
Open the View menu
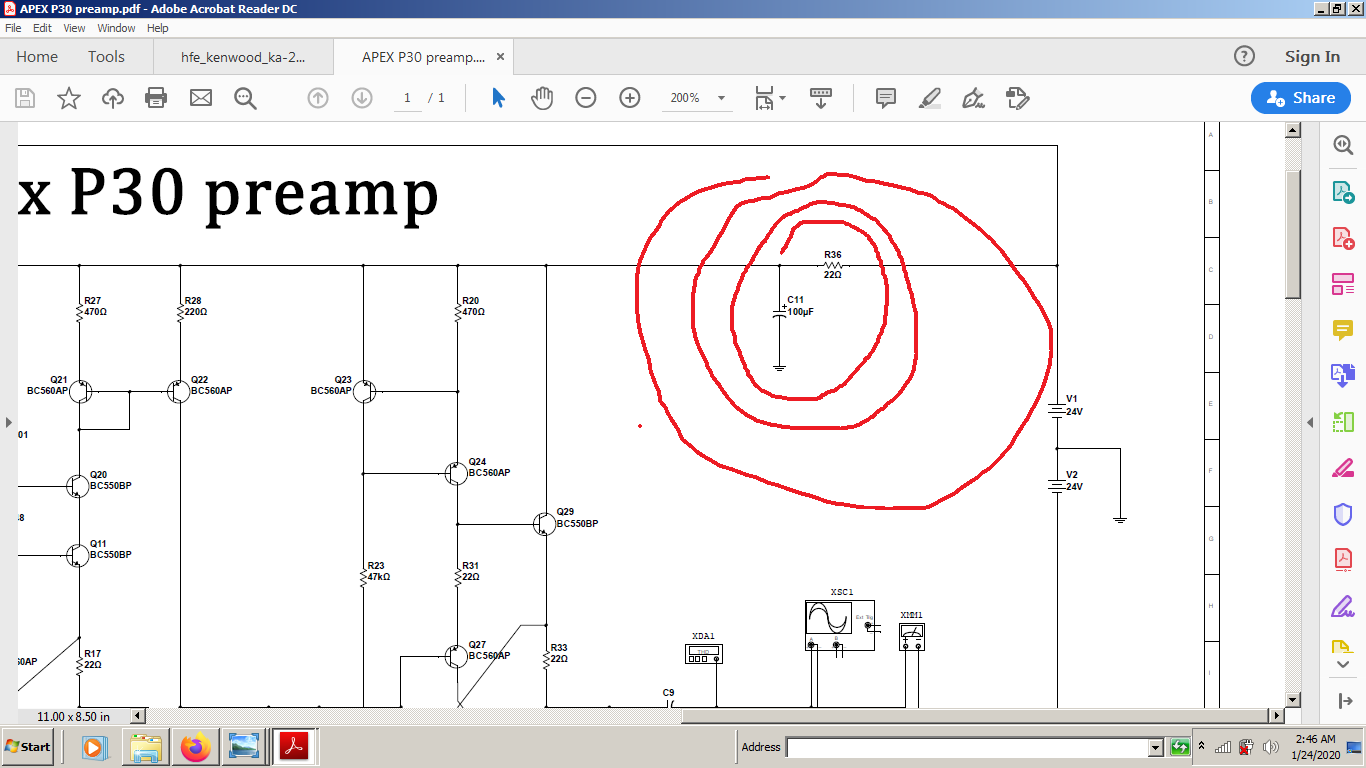[x=74, y=28]
